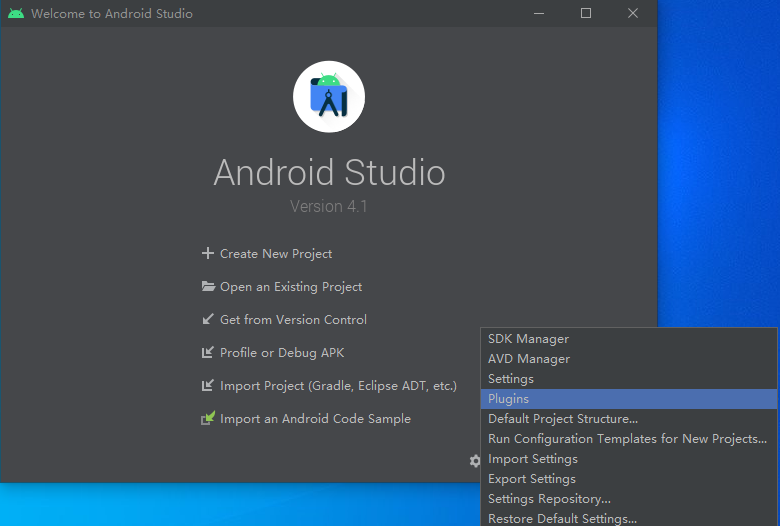
Task: Choose Export Settings
Action: coord(629,479)
